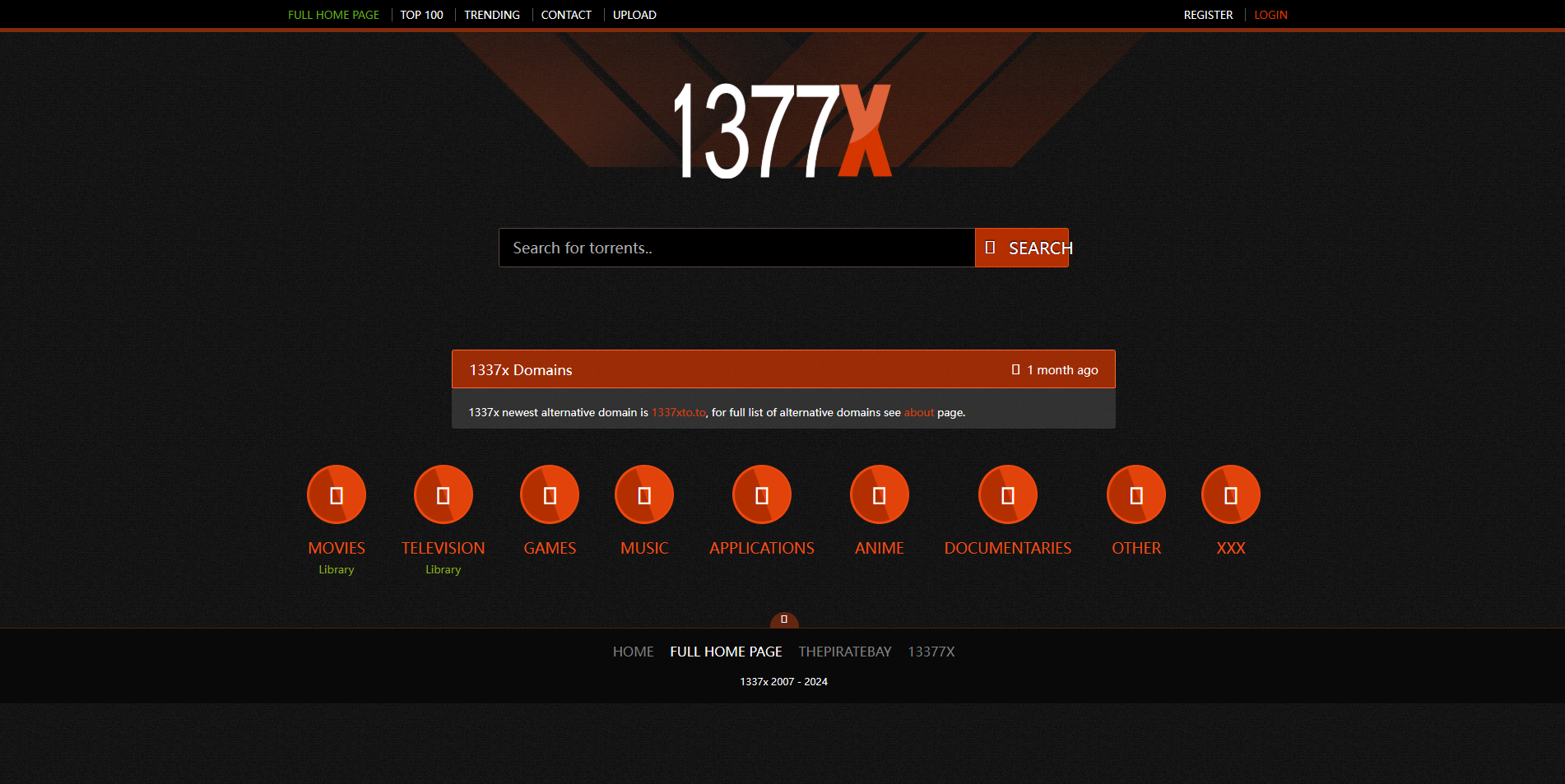Image resolution: width=1565 pixels, height=784 pixels.
Task: Open the Anime category circle icon
Action: pyautogui.click(x=880, y=494)
